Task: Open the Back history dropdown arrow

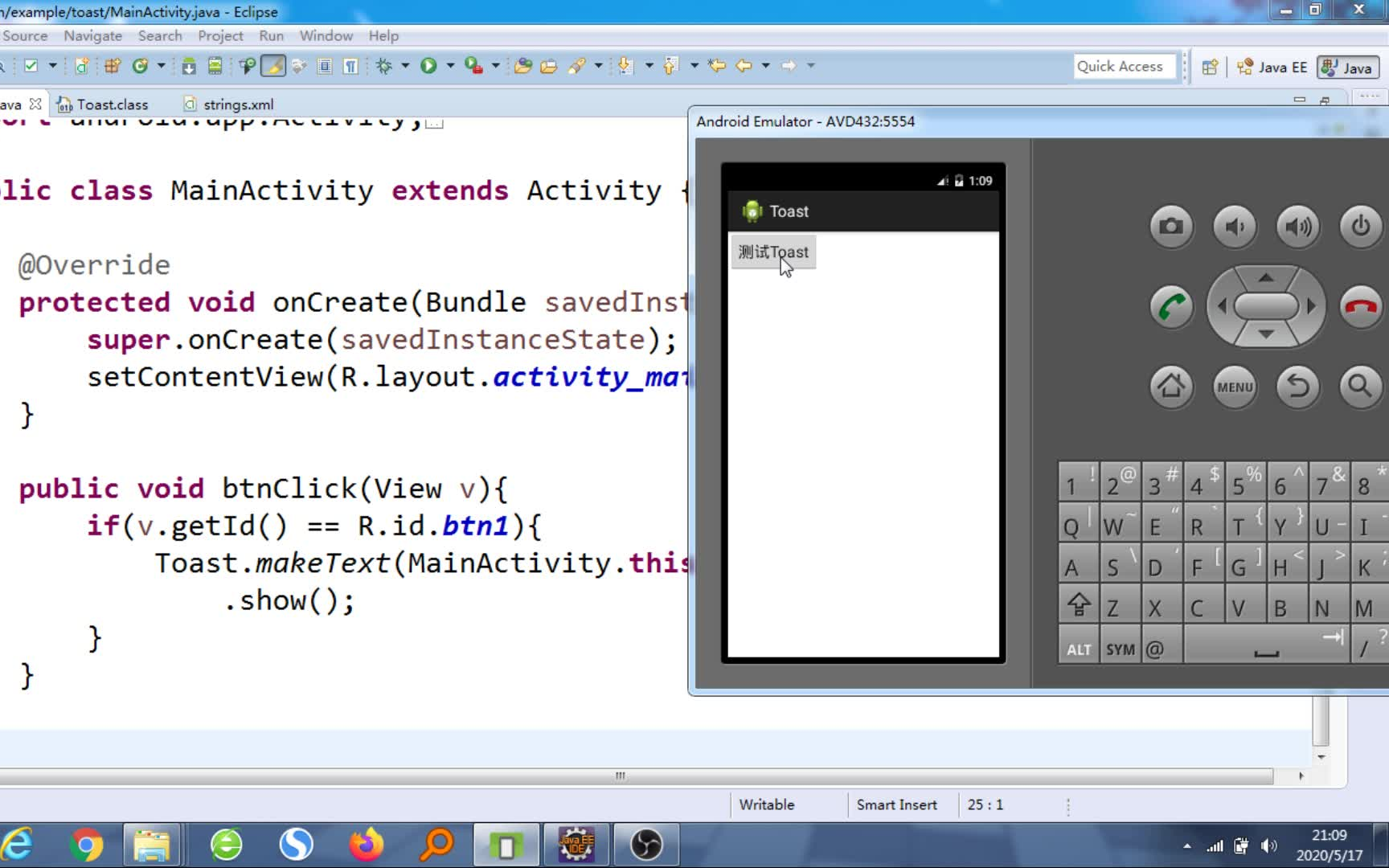Action: (x=766, y=66)
